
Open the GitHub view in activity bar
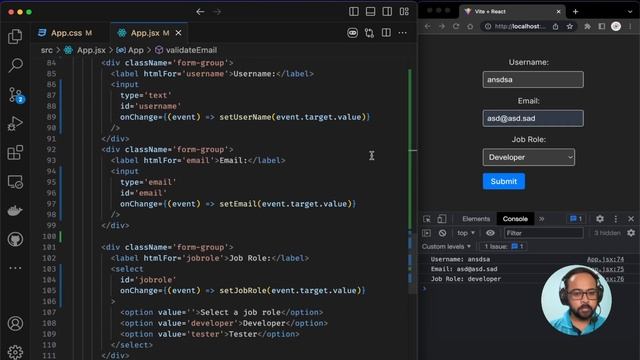15,239
